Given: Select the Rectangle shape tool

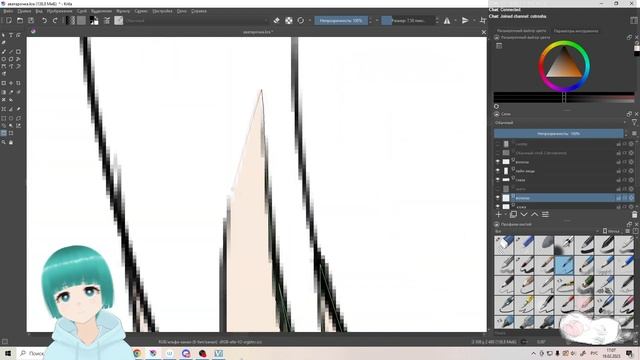Looking at the screenshot, I should click(x=18, y=52).
